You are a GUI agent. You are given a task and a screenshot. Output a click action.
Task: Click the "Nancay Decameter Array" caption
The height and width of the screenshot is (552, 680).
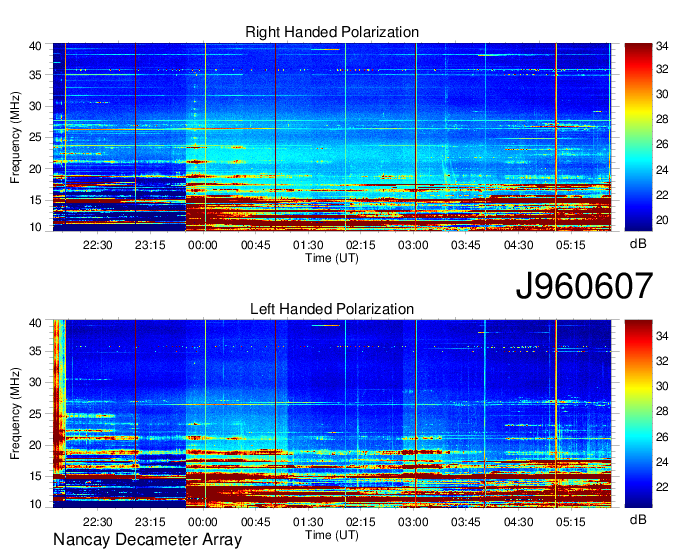(147, 540)
